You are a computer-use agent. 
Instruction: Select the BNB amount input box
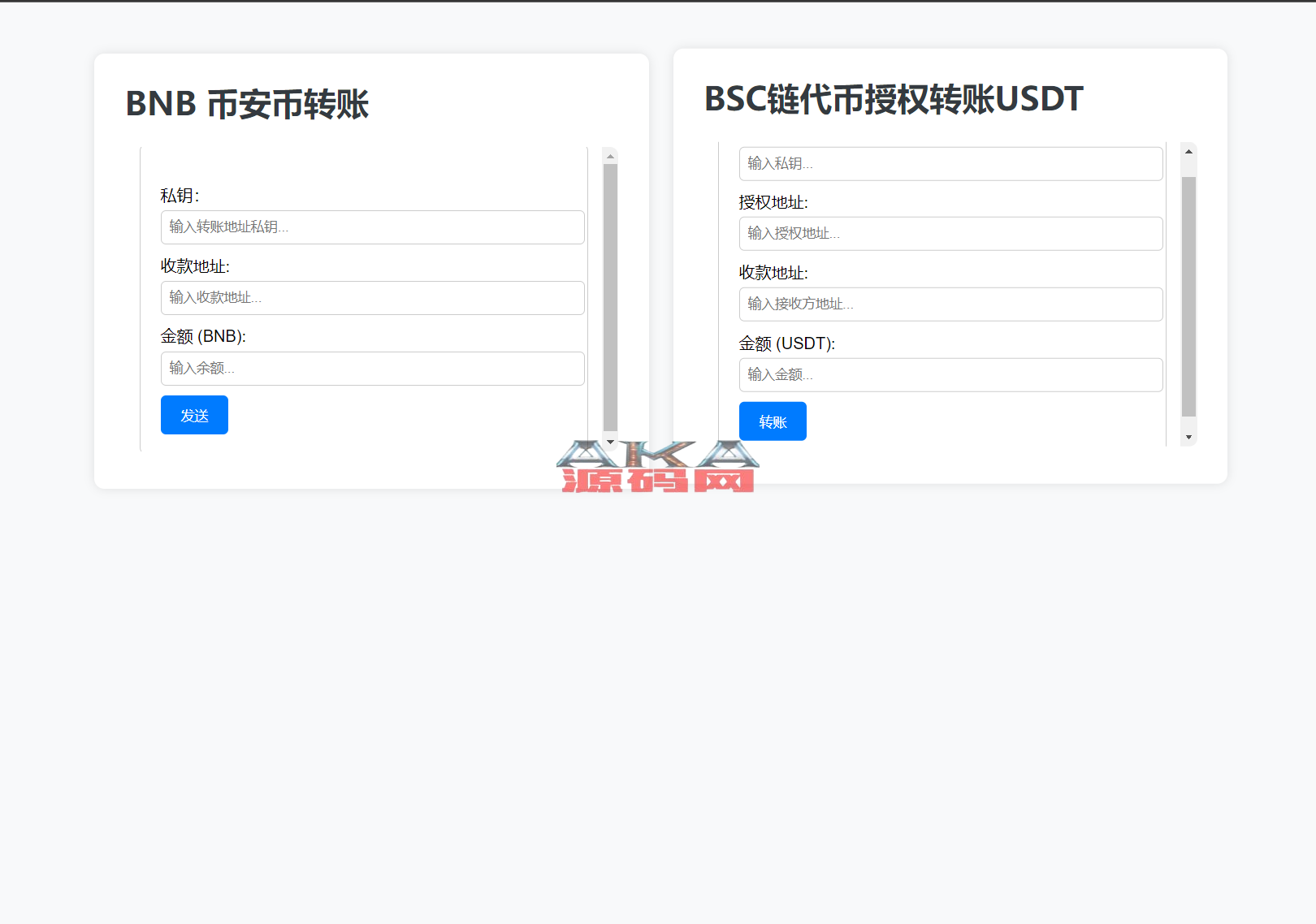372,369
